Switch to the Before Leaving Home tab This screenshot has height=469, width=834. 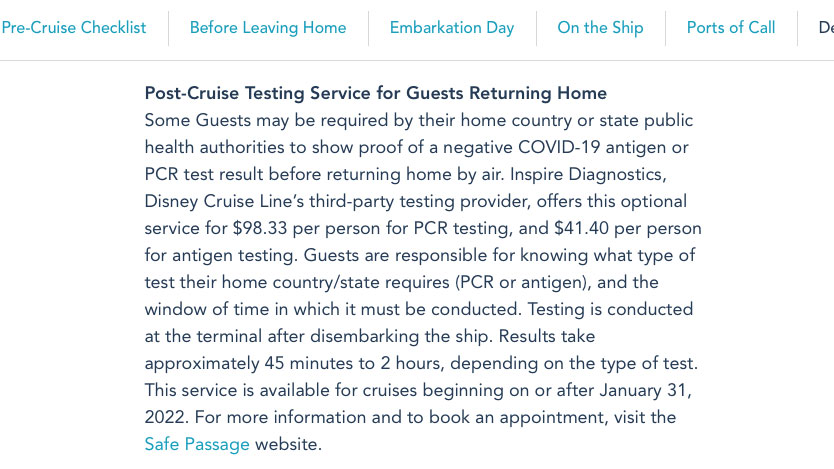tap(268, 28)
